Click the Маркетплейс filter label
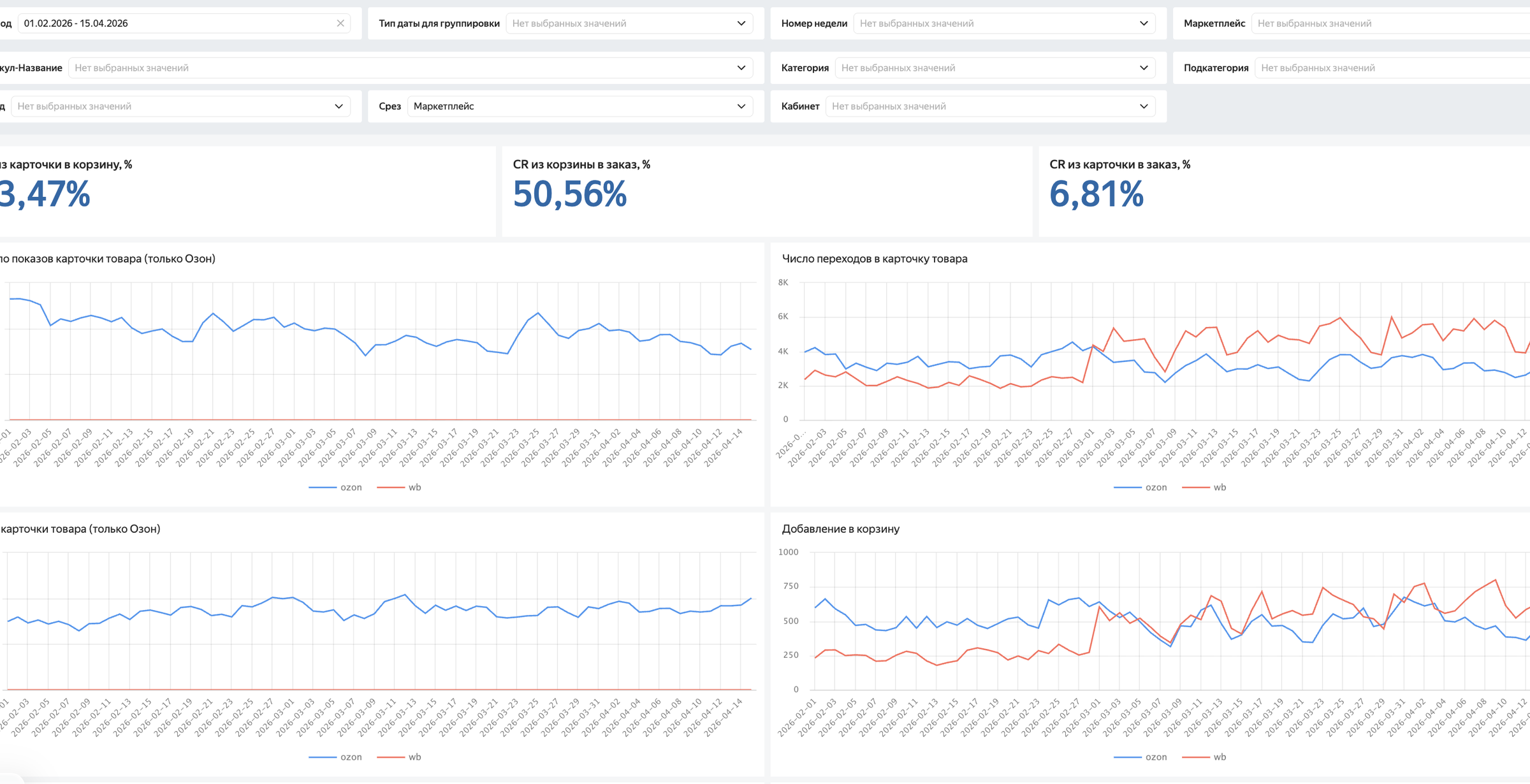Viewport: 1530px width, 784px height. pyautogui.click(x=1214, y=24)
